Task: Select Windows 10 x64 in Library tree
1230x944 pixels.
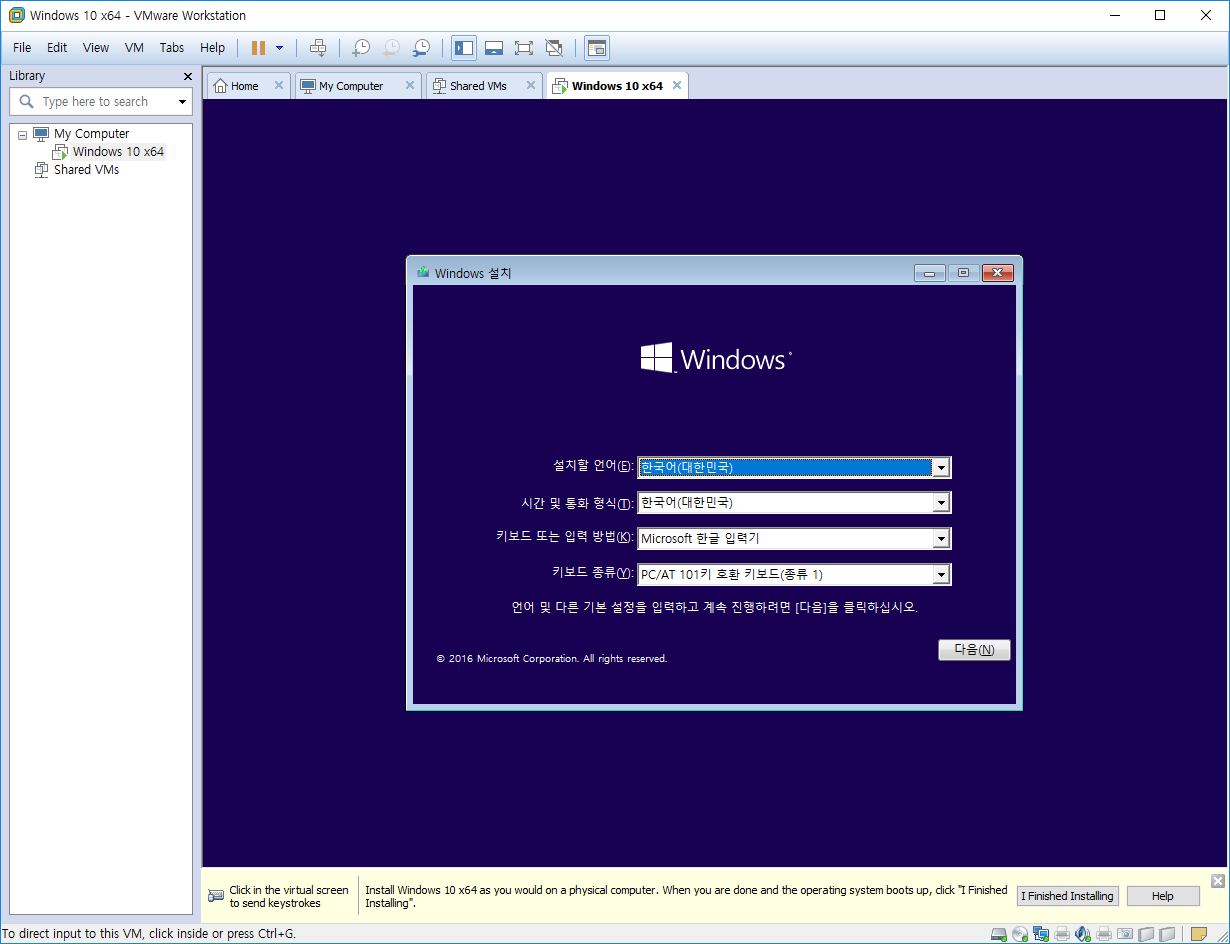Action: pyautogui.click(x=118, y=152)
